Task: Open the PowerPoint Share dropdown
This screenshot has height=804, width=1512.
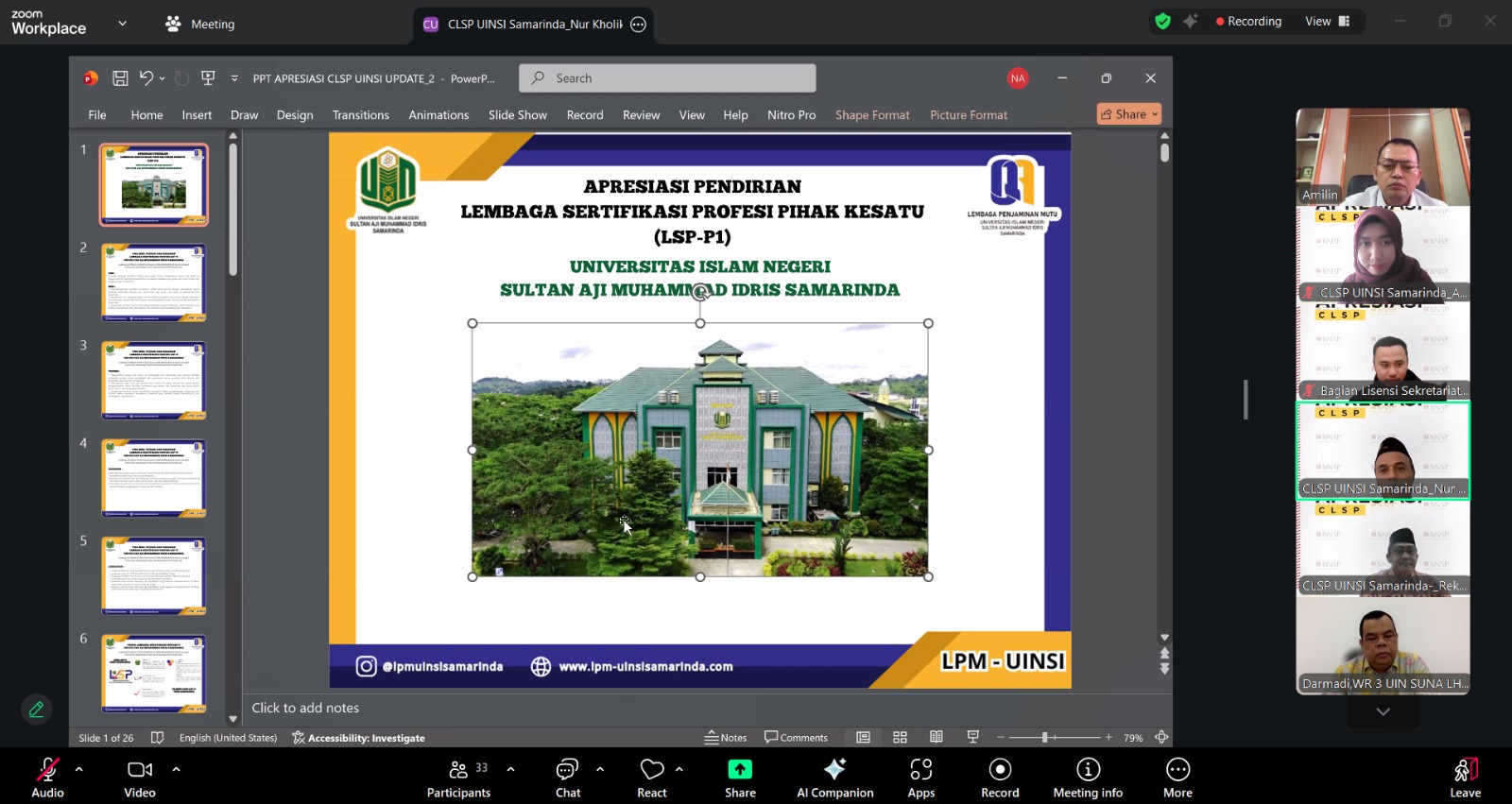Action: point(1129,114)
